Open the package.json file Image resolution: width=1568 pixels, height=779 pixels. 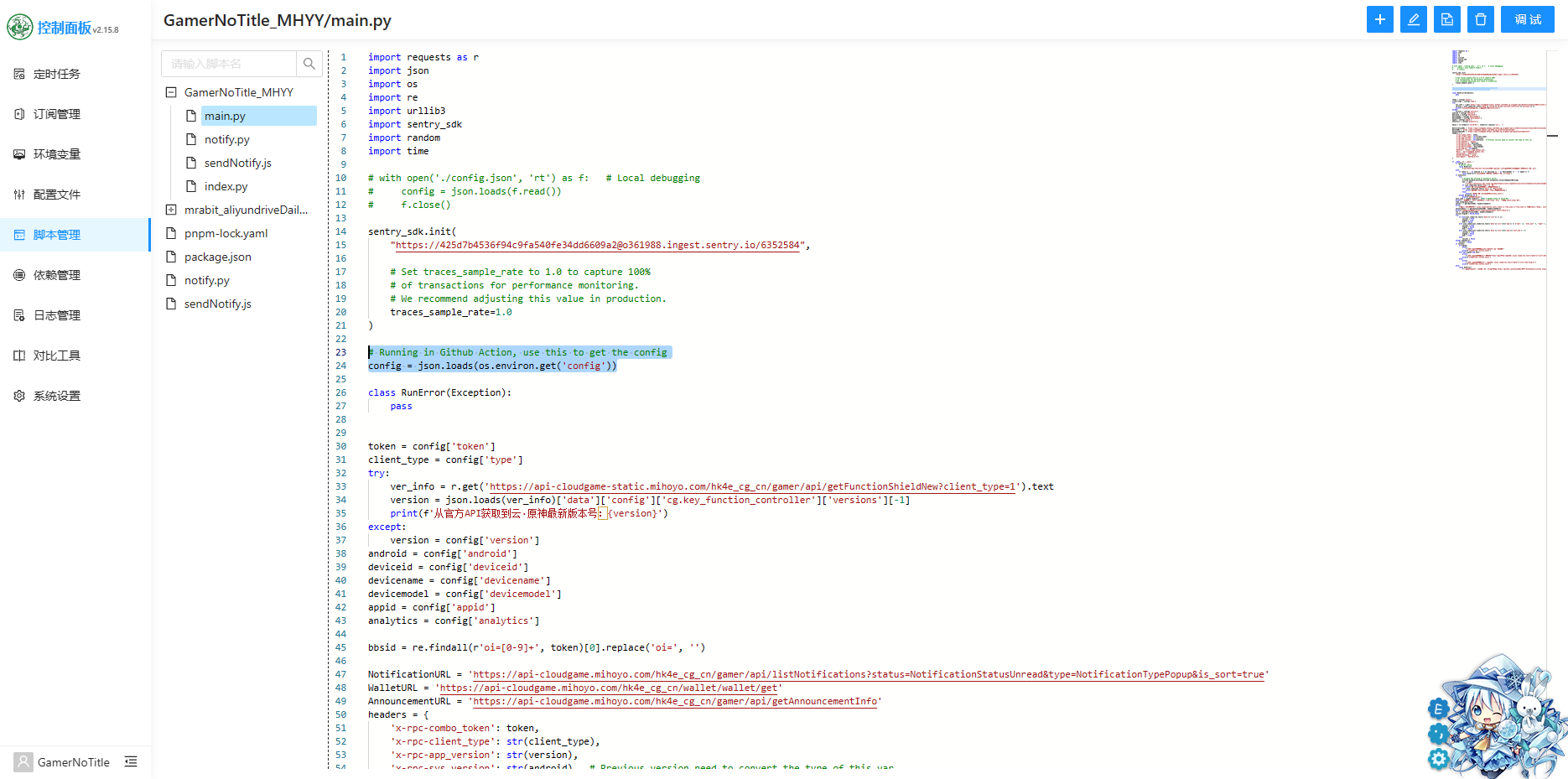coord(217,257)
